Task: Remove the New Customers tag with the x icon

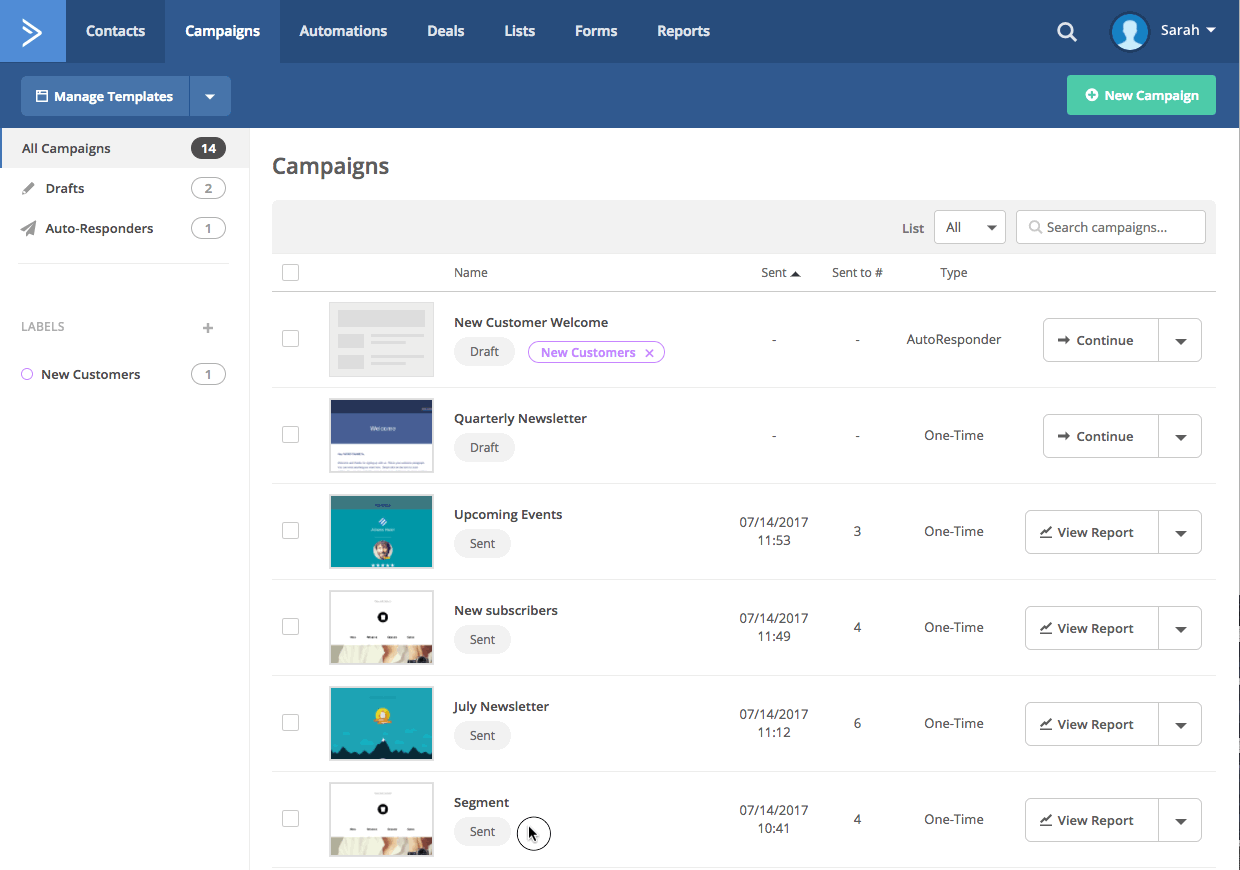Action: tap(650, 353)
